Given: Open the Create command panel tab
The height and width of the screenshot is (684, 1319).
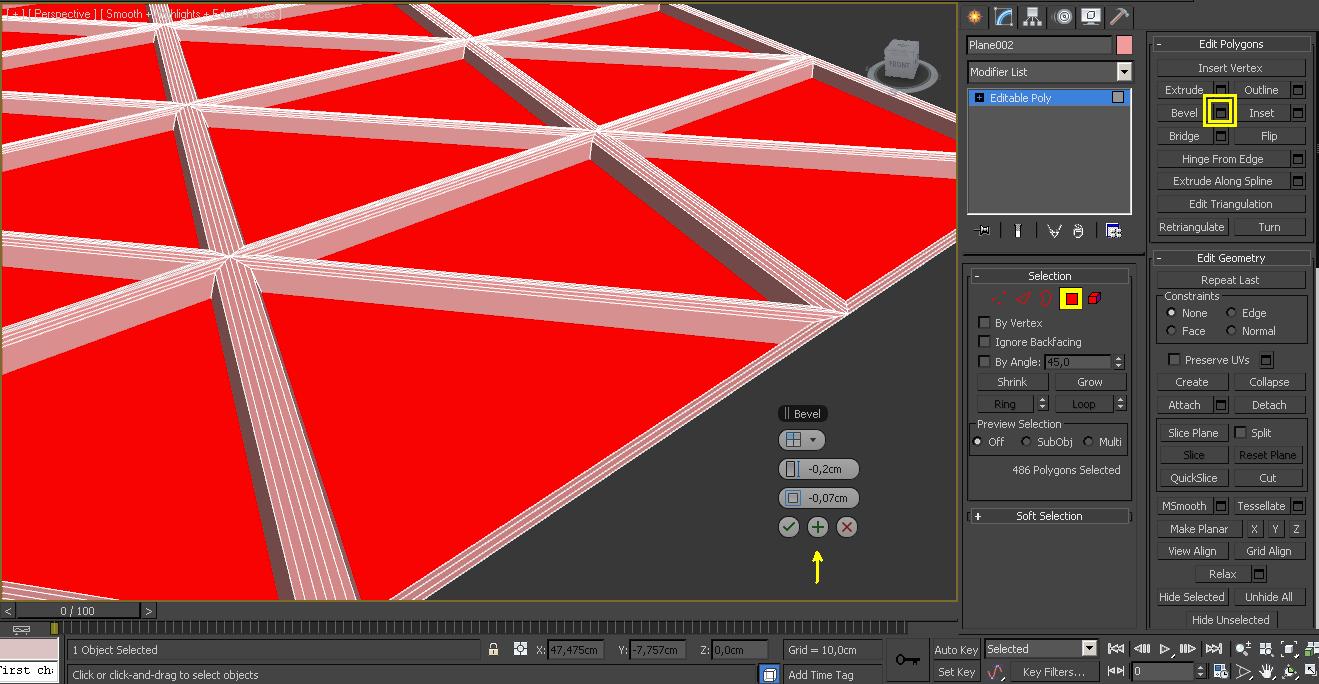Looking at the screenshot, I should click(x=974, y=16).
